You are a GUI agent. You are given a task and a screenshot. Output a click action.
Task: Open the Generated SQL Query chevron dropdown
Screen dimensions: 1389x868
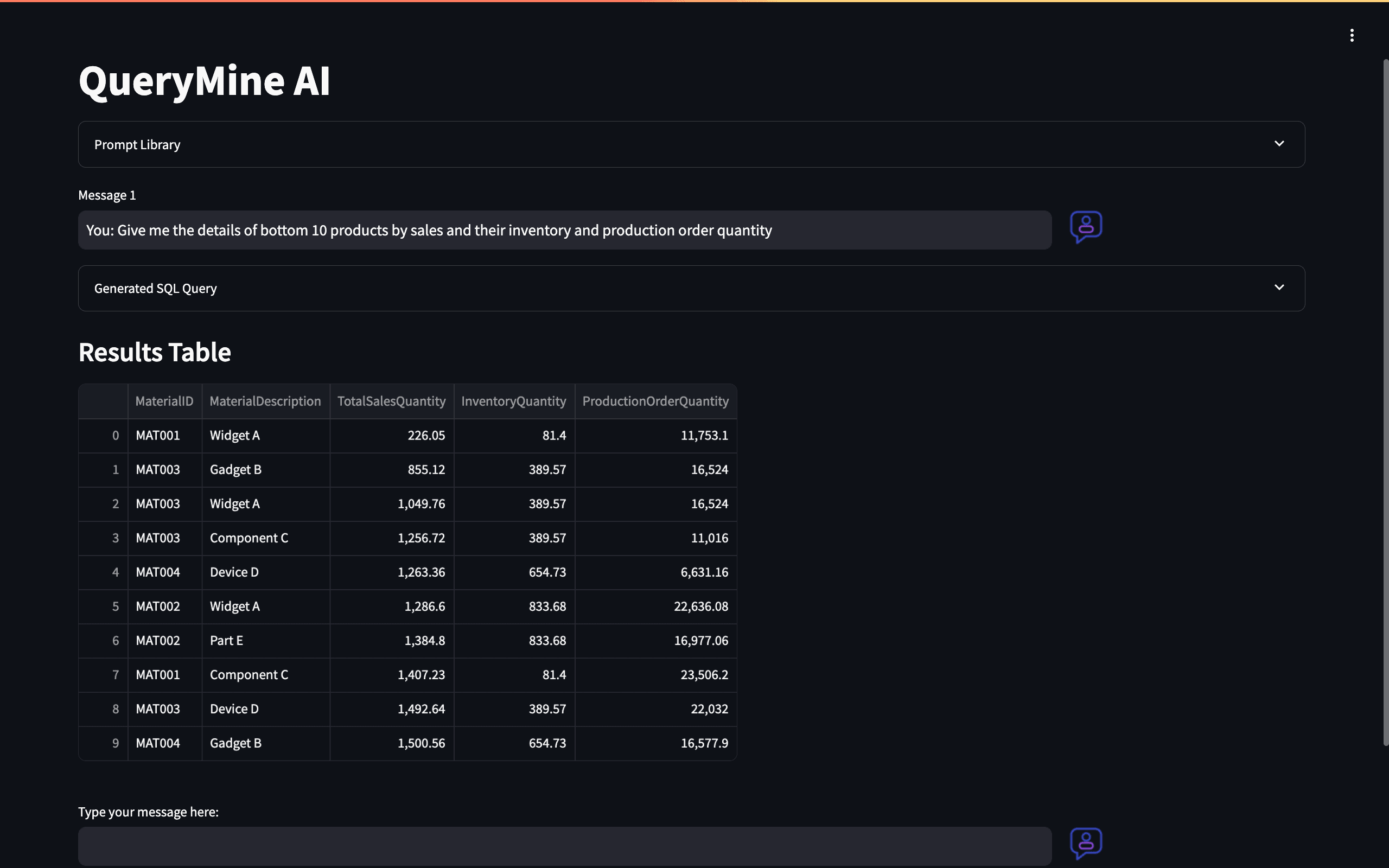point(1279,287)
